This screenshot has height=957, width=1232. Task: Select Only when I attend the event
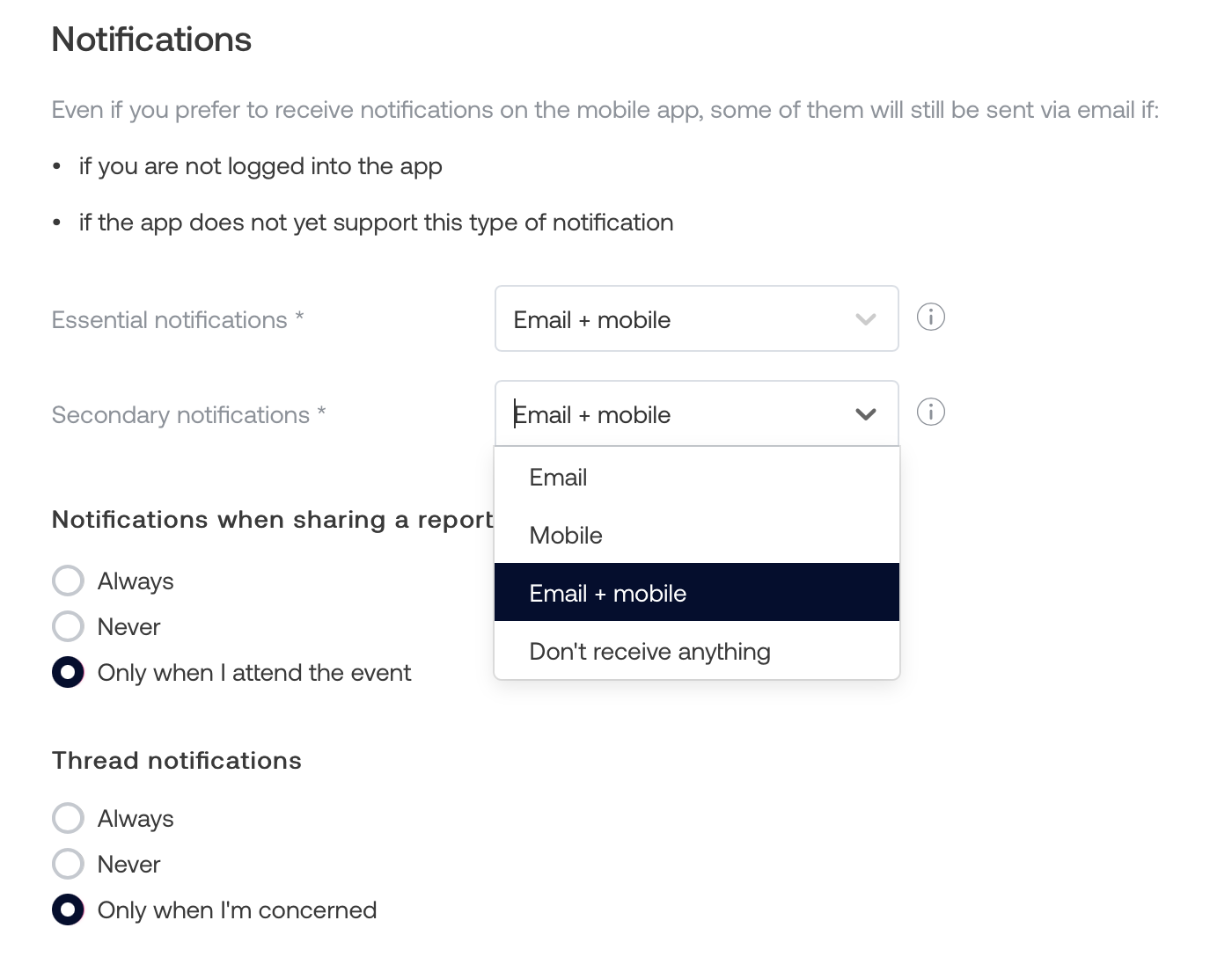(69, 672)
